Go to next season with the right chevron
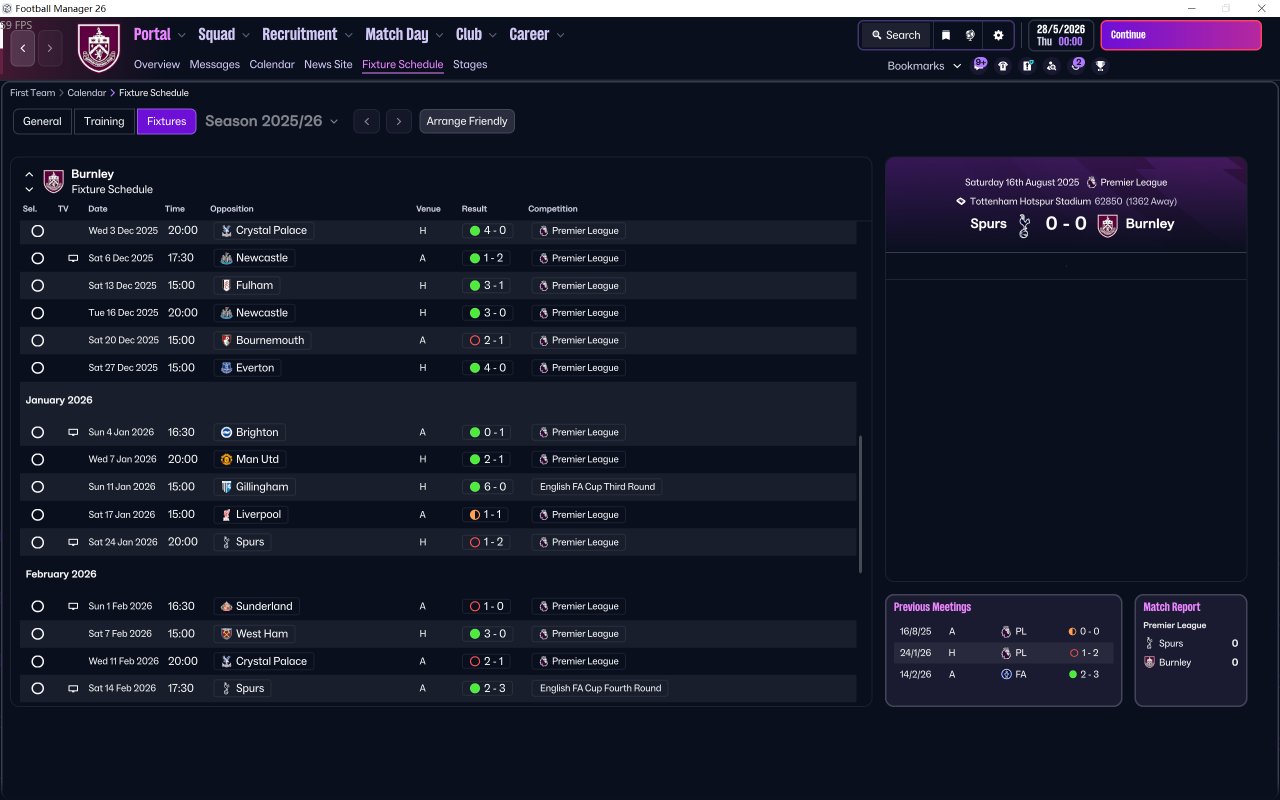The image size is (1280, 800). coord(399,122)
